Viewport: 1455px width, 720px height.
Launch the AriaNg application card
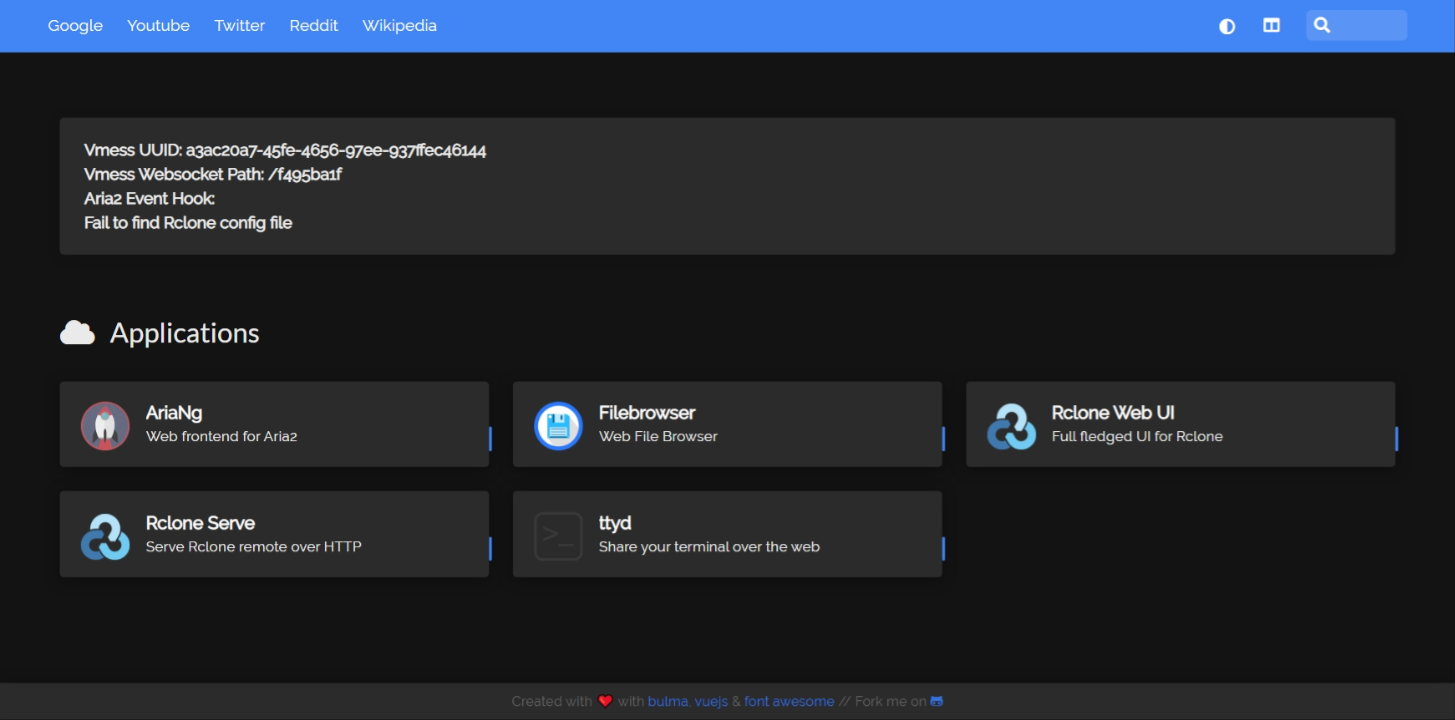tap(274, 424)
